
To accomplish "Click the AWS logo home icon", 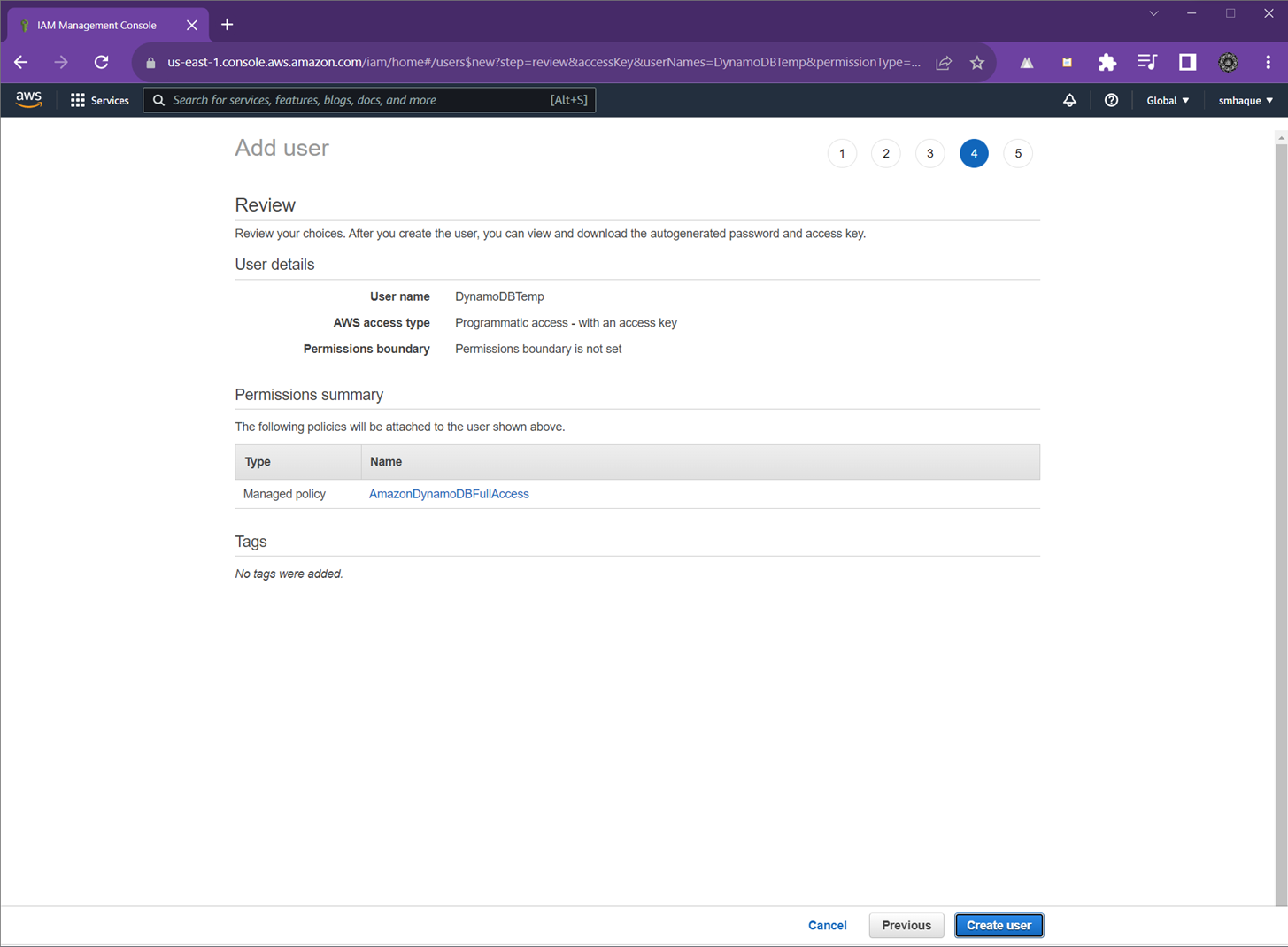I will coord(28,100).
